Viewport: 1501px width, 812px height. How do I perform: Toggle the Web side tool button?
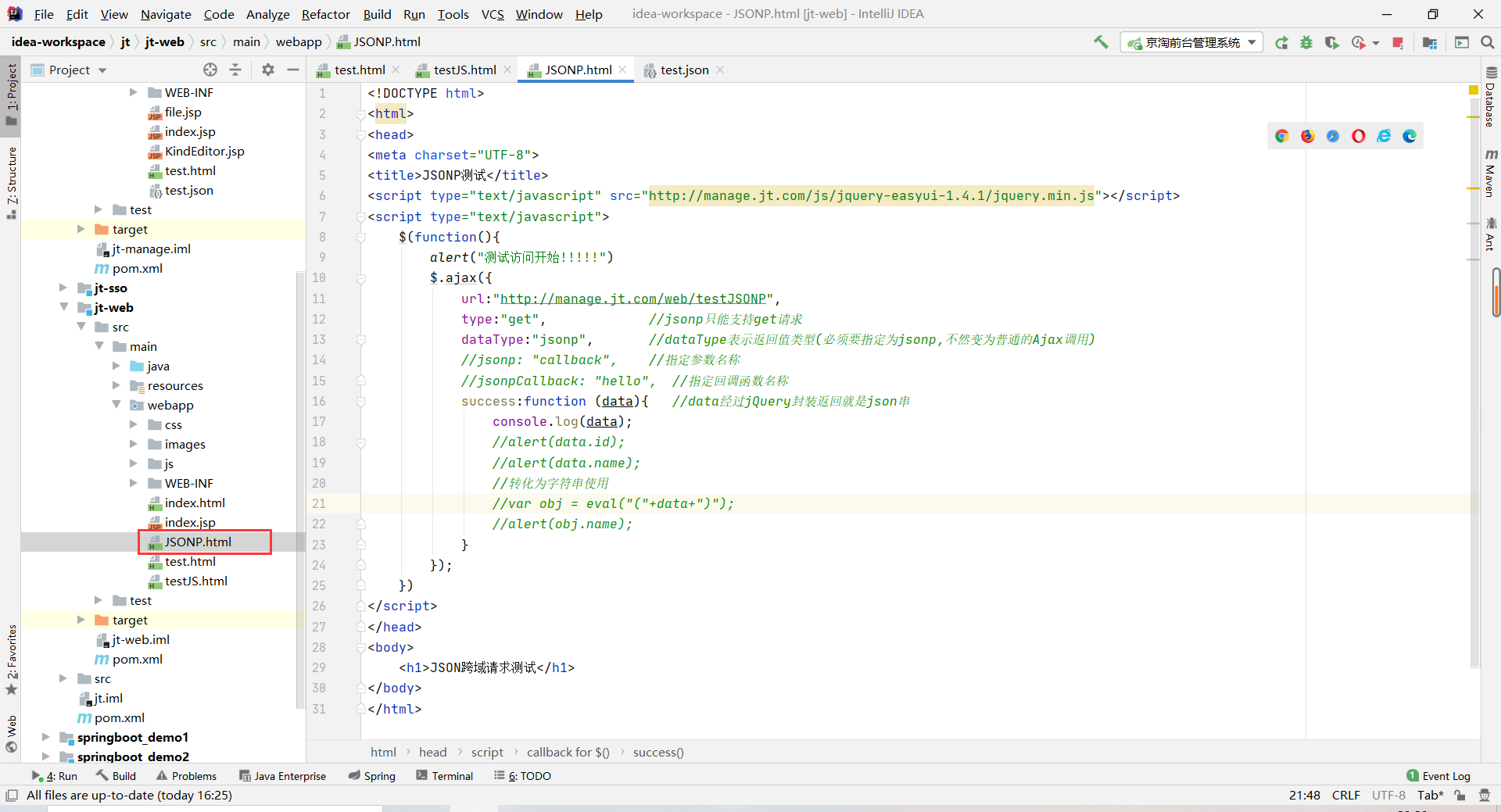click(x=11, y=734)
